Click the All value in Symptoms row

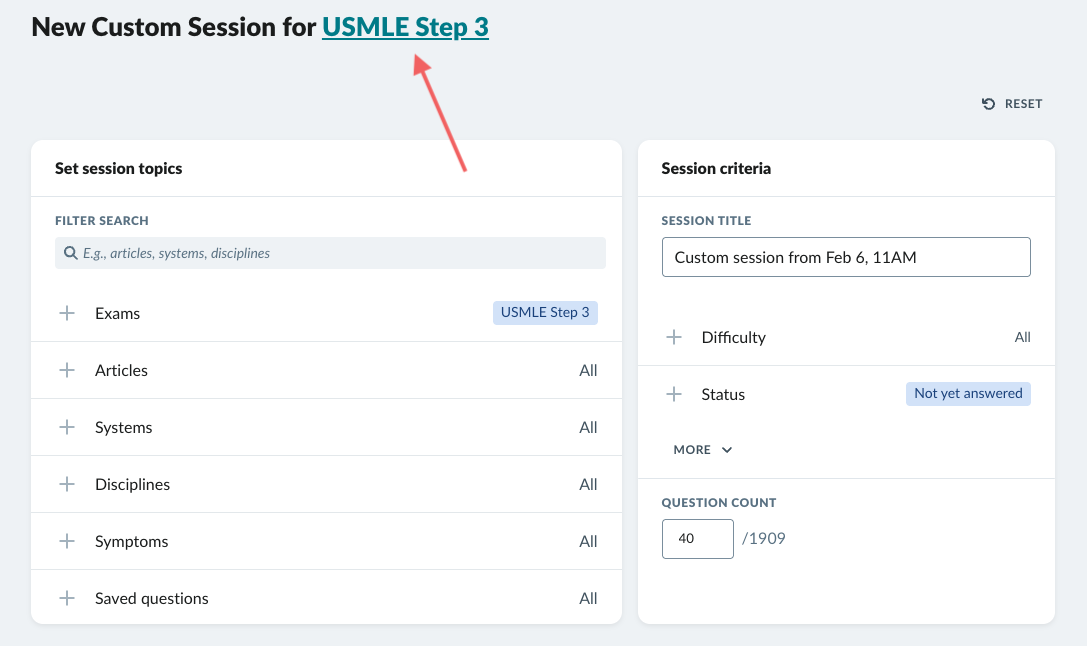[588, 541]
